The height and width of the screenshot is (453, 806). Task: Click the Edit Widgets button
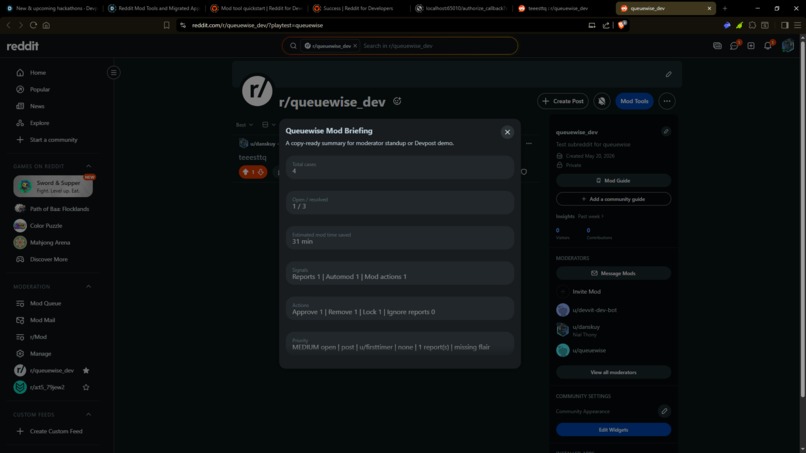[613, 430]
